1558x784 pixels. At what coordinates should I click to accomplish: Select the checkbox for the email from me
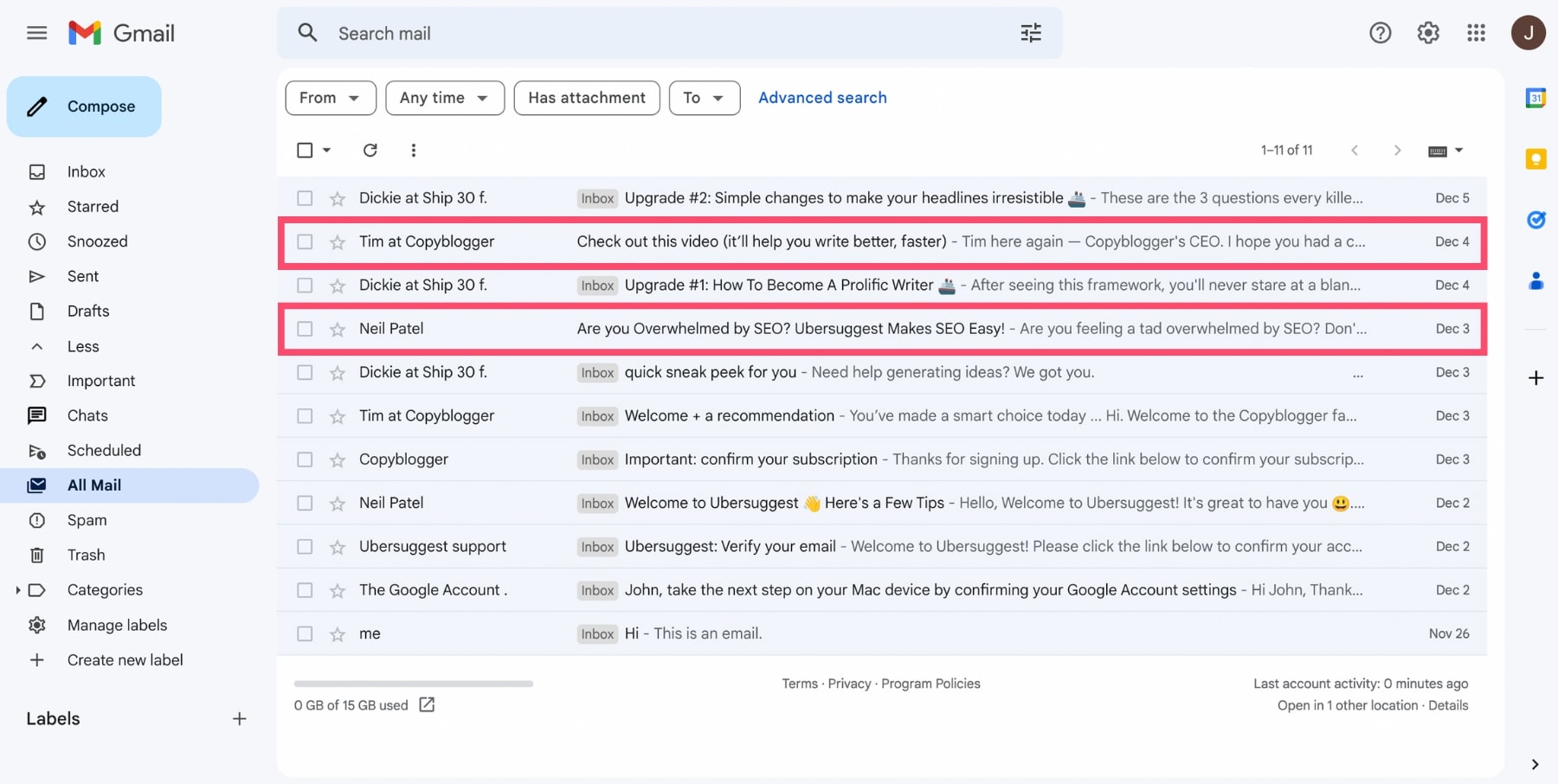305,634
